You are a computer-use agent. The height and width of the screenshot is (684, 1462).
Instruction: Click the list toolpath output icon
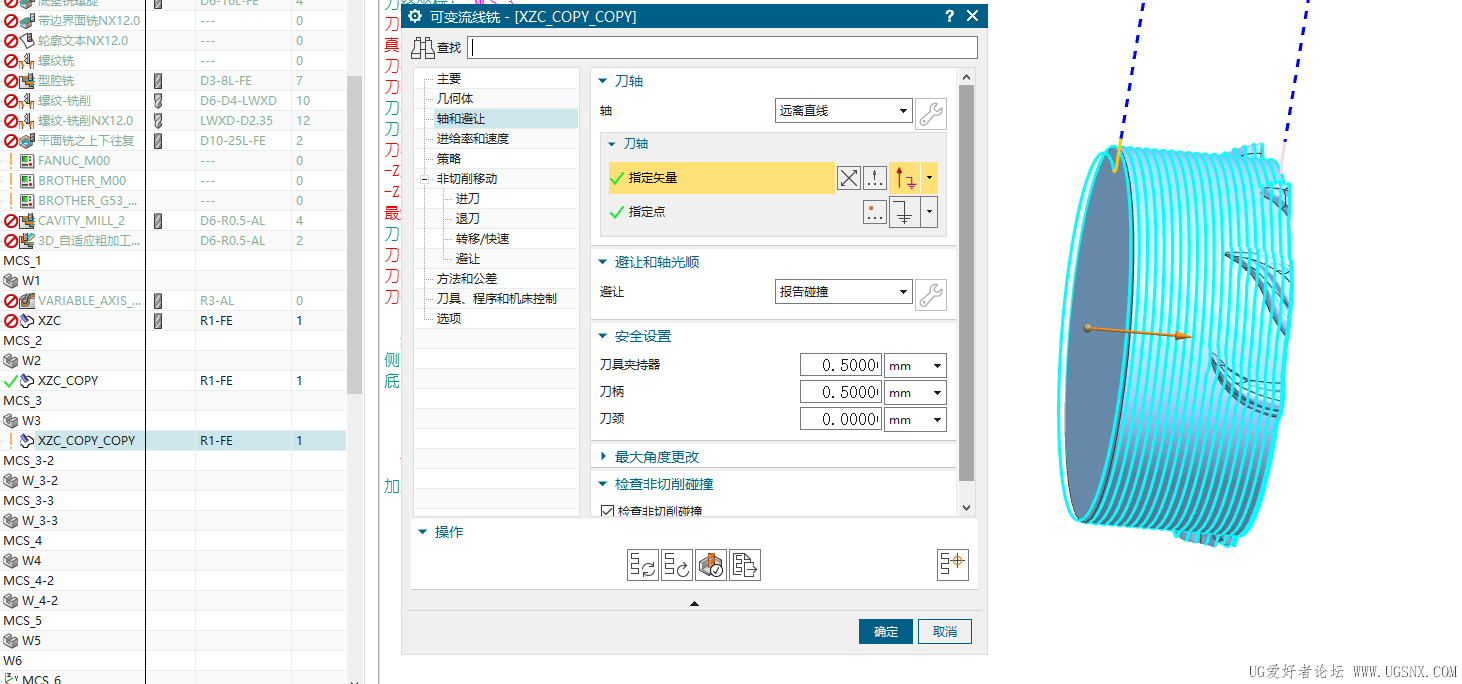744,564
